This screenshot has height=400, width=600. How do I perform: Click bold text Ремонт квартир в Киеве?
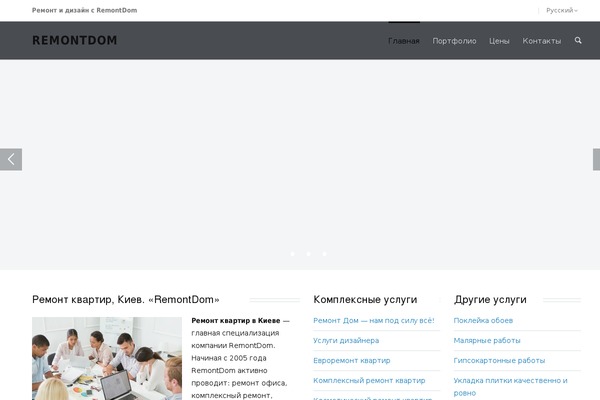click(x=236, y=320)
